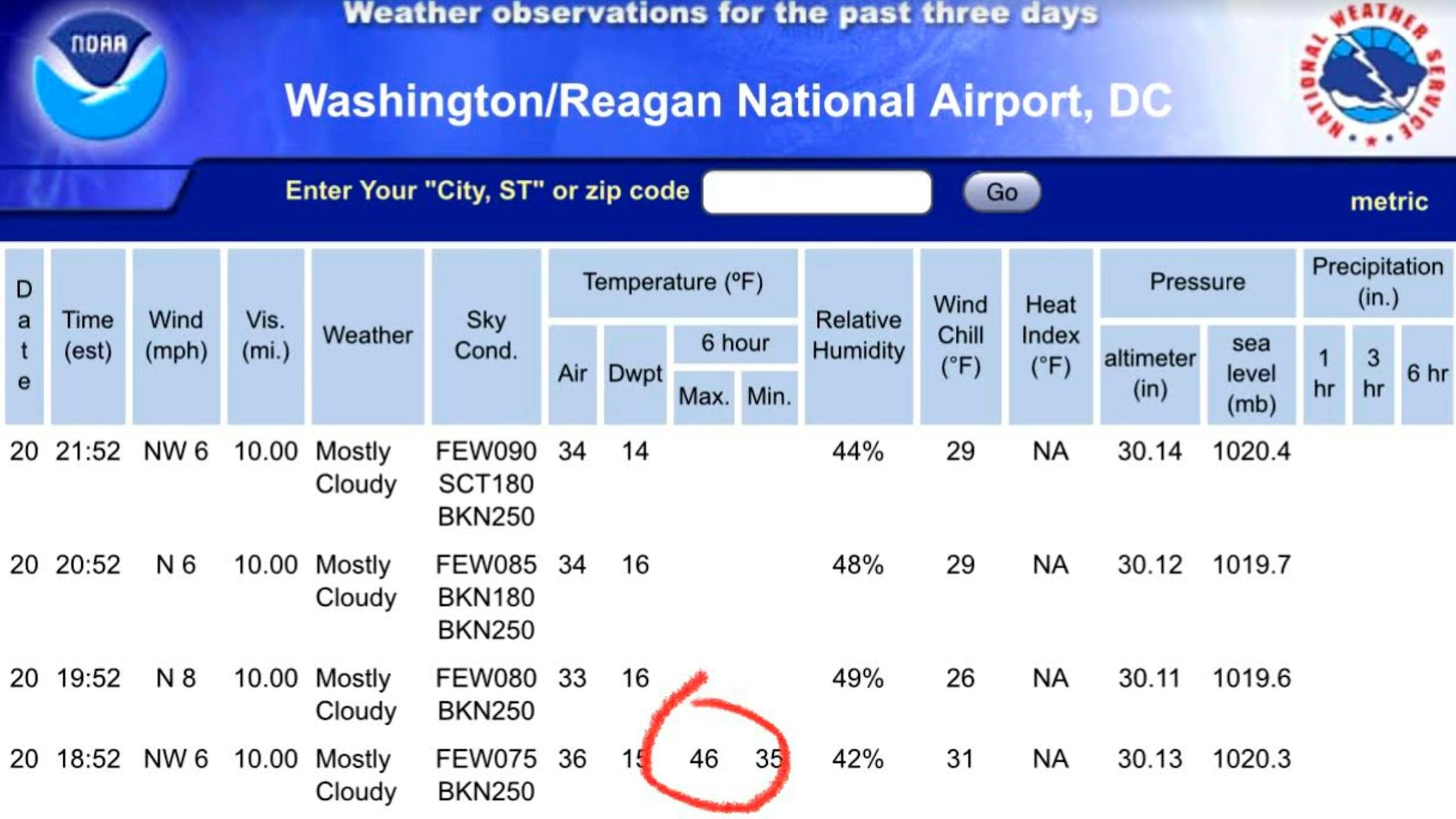1456x819 pixels.
Task: Click the Washington/Reagan National Airport title
Action: click(728, 101)
